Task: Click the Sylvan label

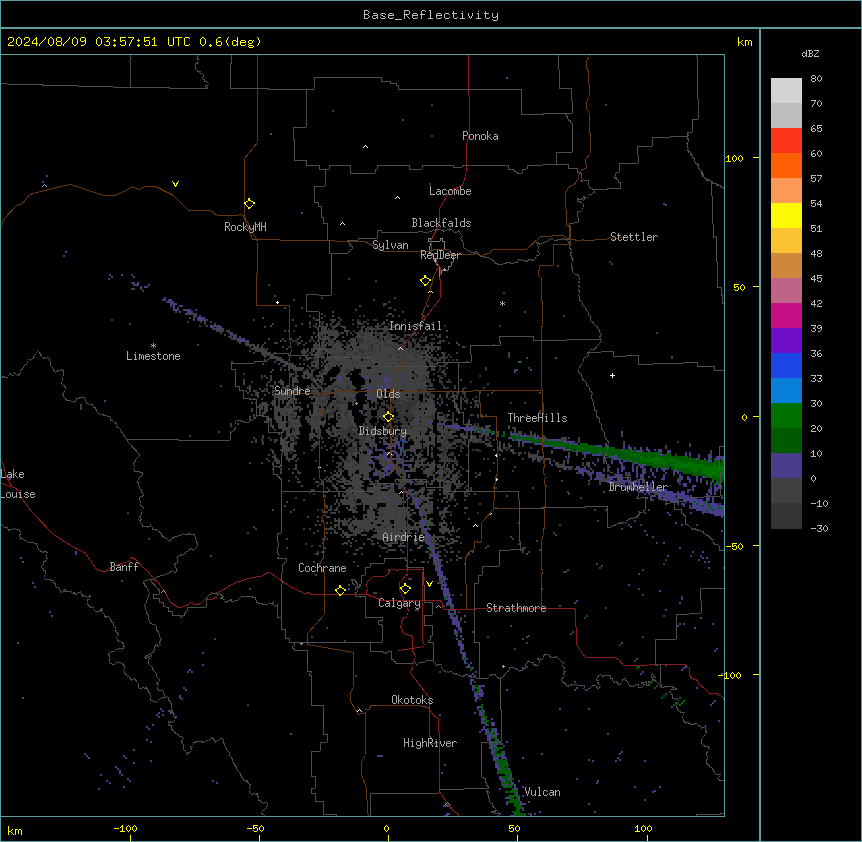Action: [390, 245]
